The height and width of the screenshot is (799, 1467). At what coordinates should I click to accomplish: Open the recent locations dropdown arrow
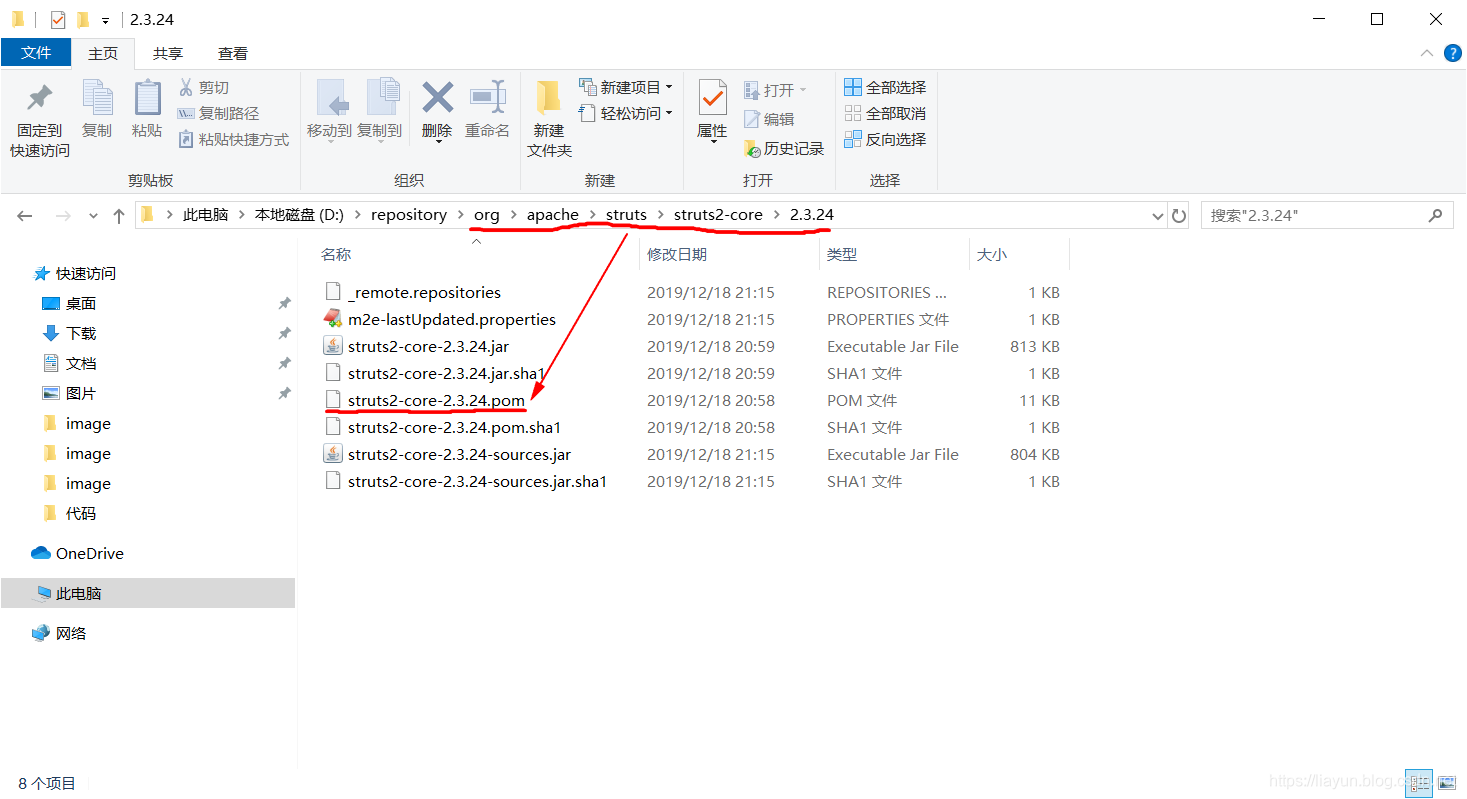click(x=94, y=215)
